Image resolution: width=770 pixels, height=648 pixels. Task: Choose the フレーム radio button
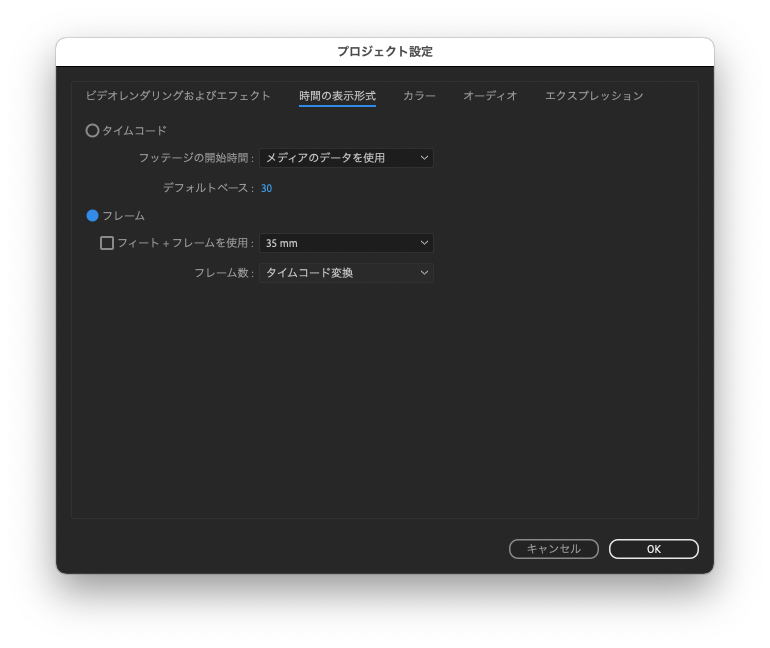click(93, 216)
